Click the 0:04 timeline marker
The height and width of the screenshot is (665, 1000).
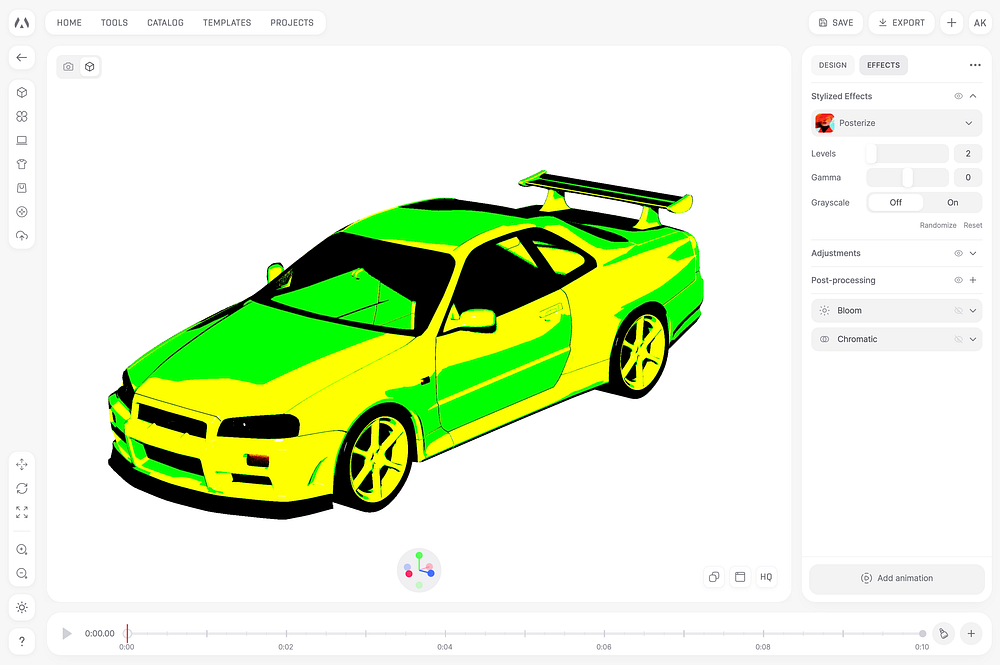tap(445, 647)
